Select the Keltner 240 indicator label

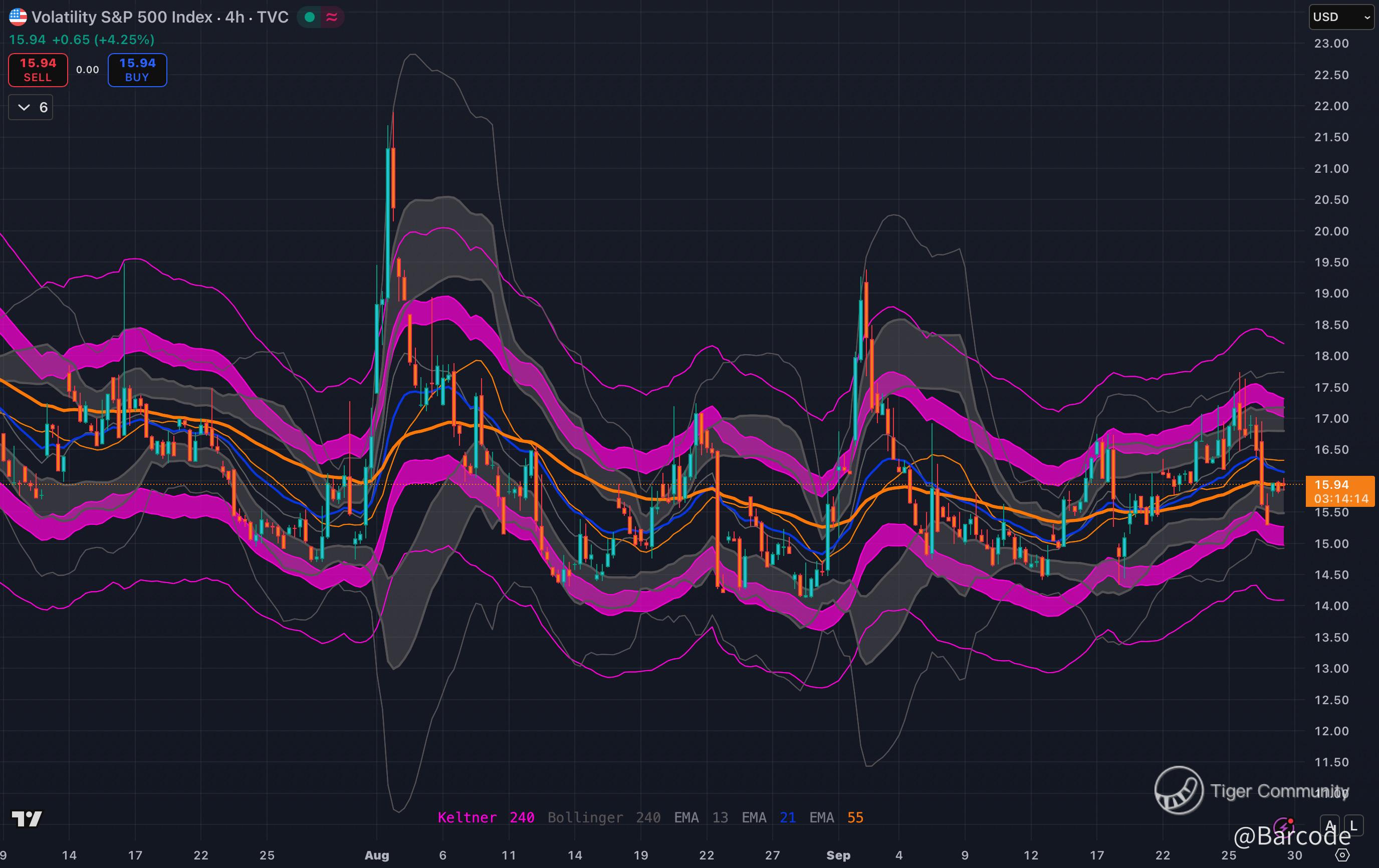[486, 817]
